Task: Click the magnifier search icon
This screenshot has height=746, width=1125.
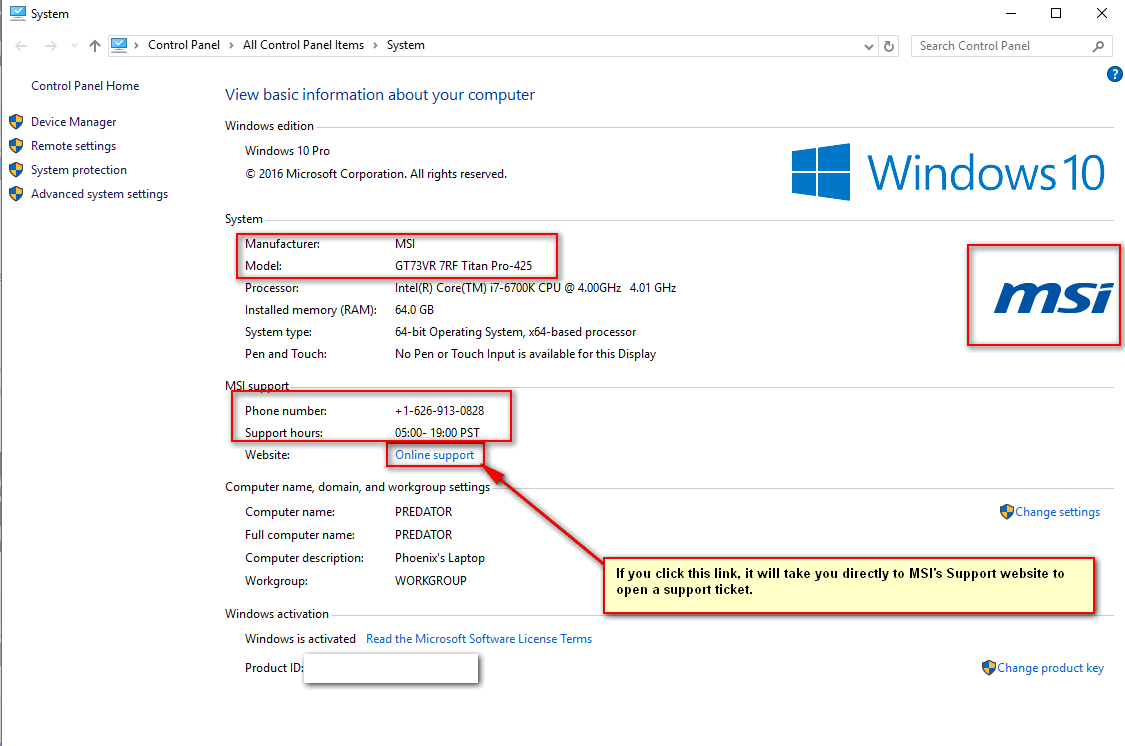Action: click(x=1098, y=47)
